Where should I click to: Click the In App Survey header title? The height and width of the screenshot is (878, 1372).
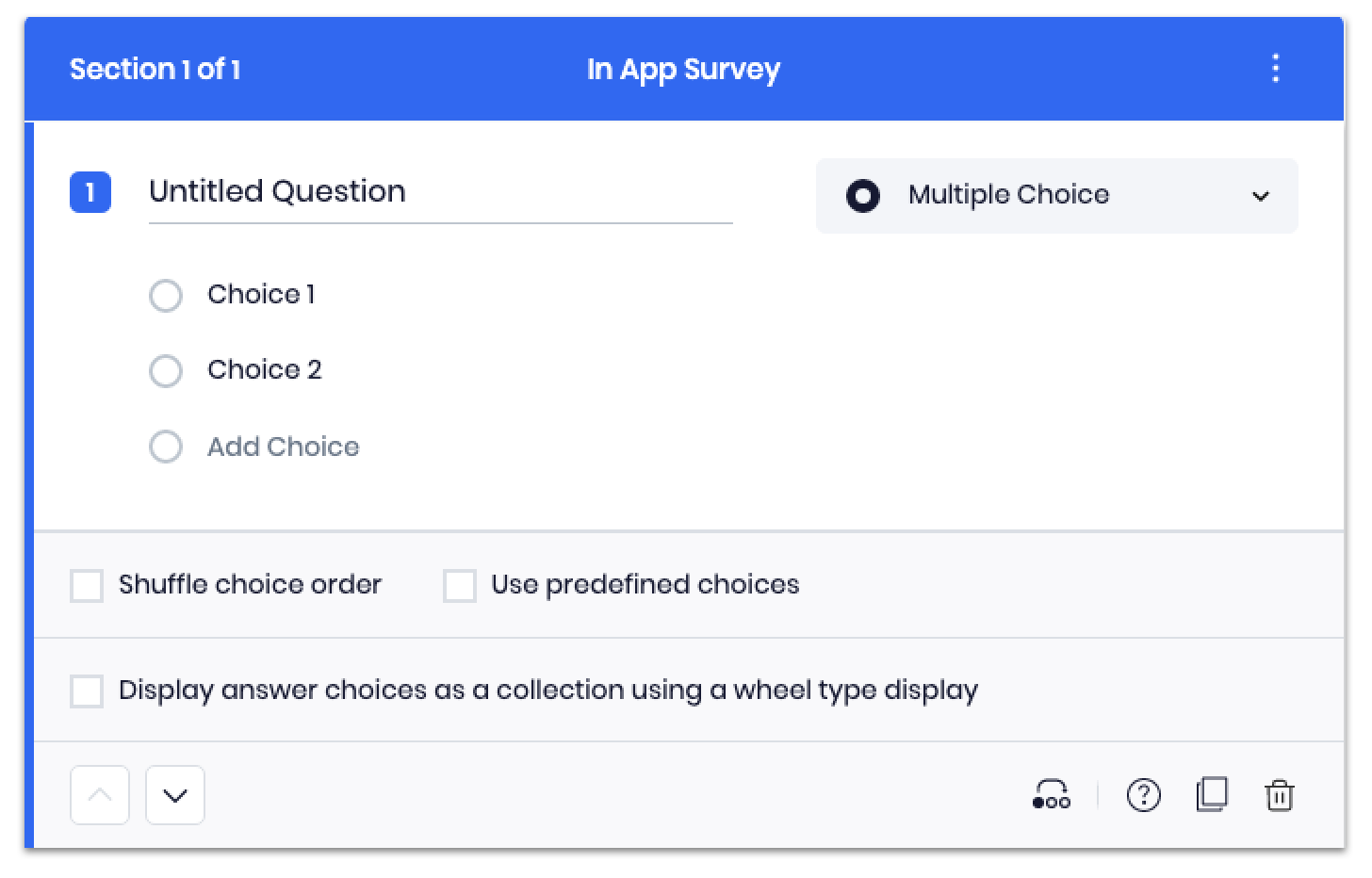683,69
